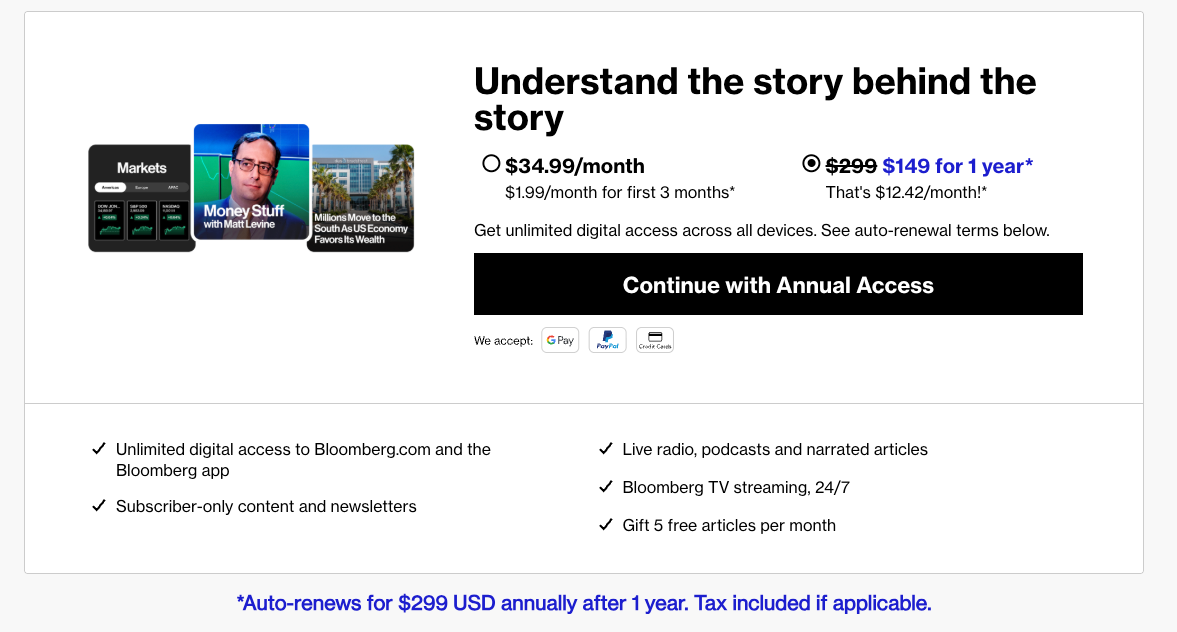Image resolution: width=1177 pixels, height=632 pixels.
Task: Click the auto-renews $299 USD disclaimer text
Action: coord(584,603)
